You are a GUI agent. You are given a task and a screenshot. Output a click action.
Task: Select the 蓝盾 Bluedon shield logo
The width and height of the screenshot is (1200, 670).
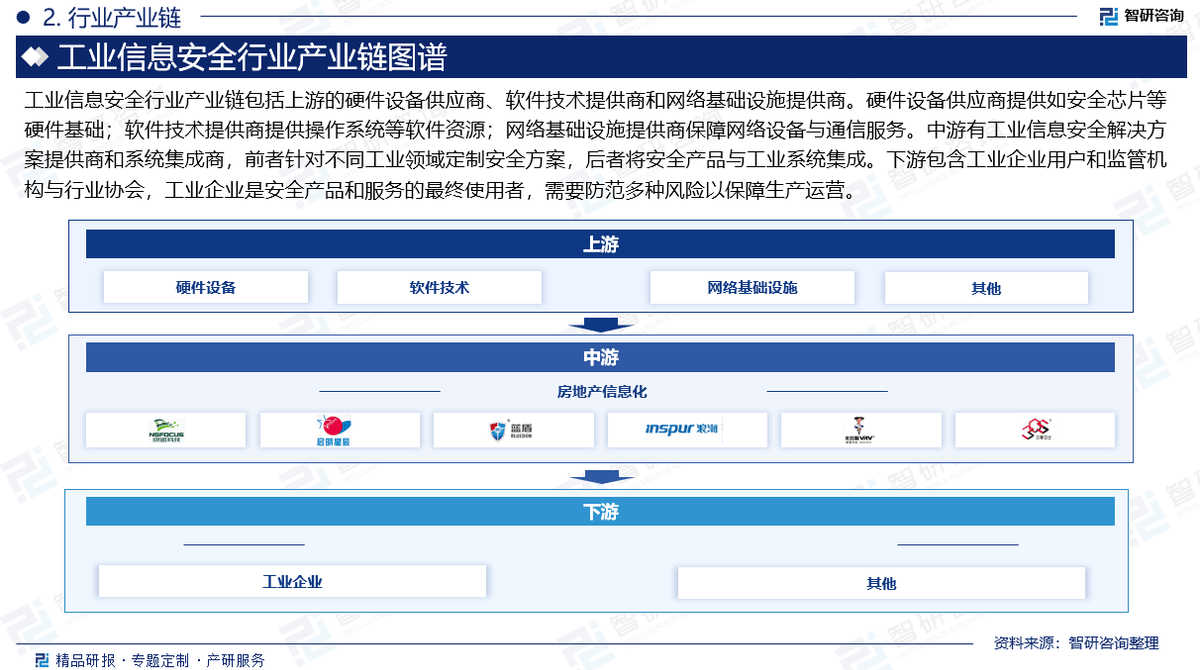coord(512,430)
